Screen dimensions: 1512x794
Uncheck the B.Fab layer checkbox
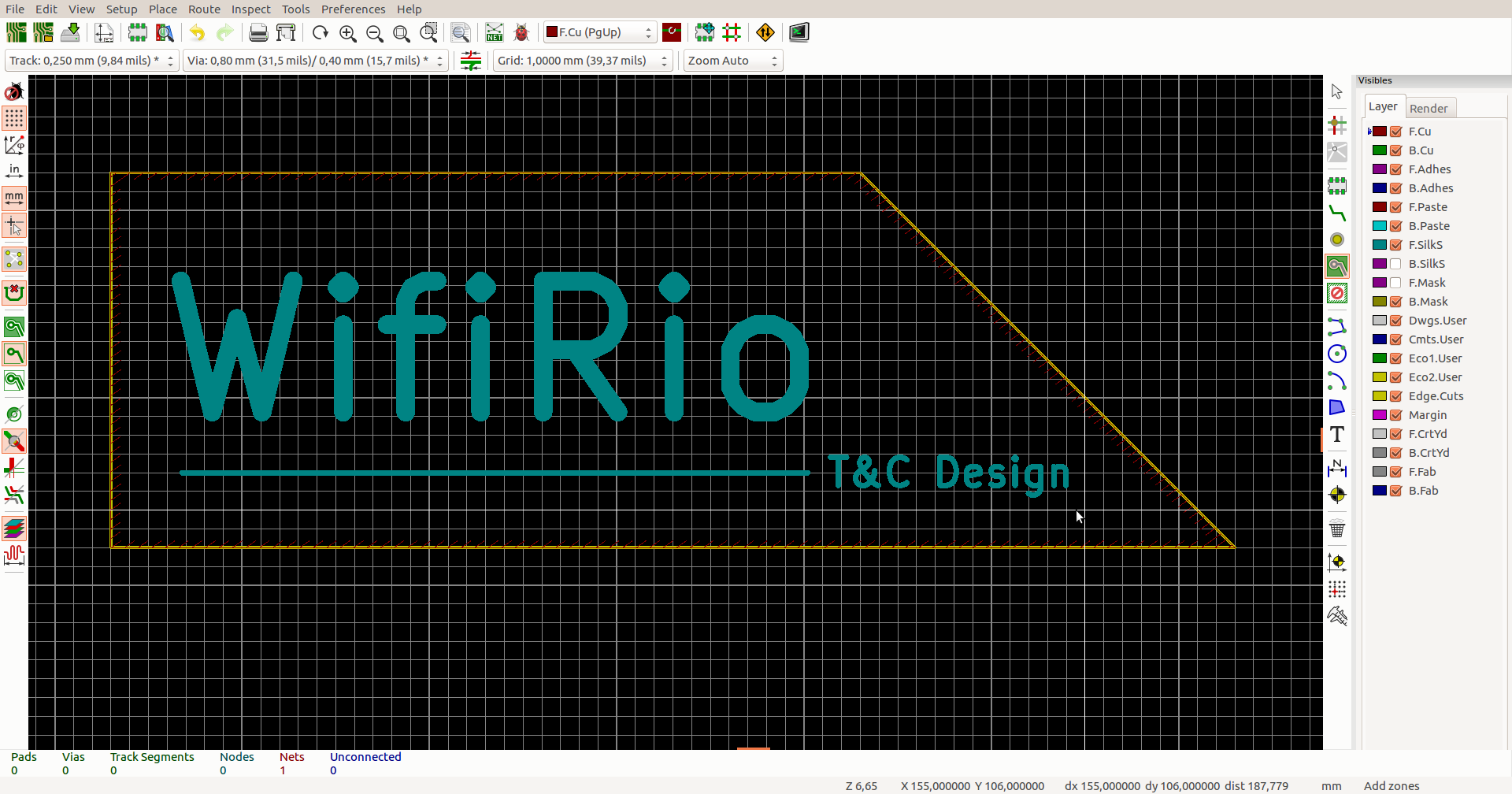1396,491
